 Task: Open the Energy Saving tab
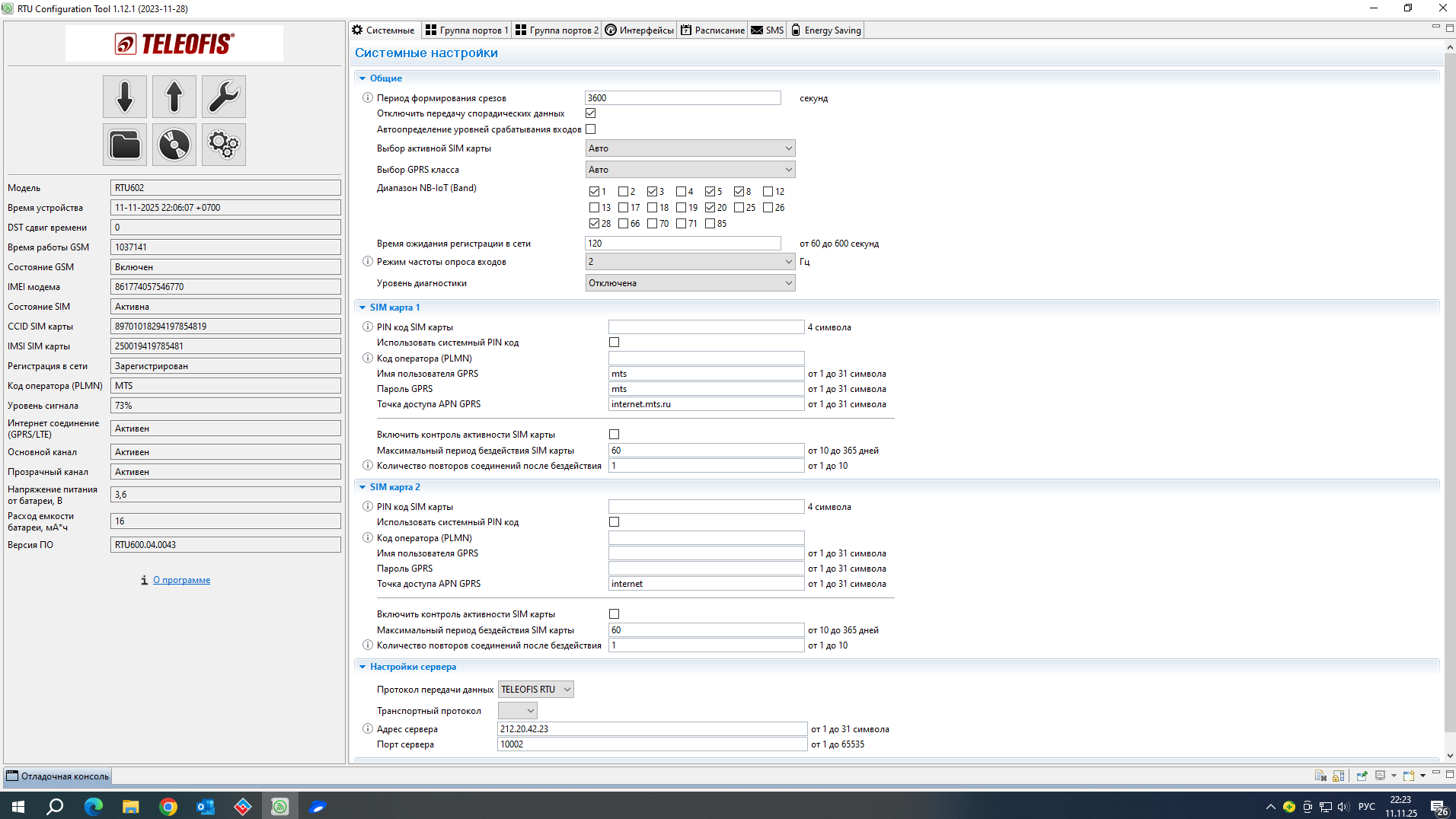[x=826, y=30]
